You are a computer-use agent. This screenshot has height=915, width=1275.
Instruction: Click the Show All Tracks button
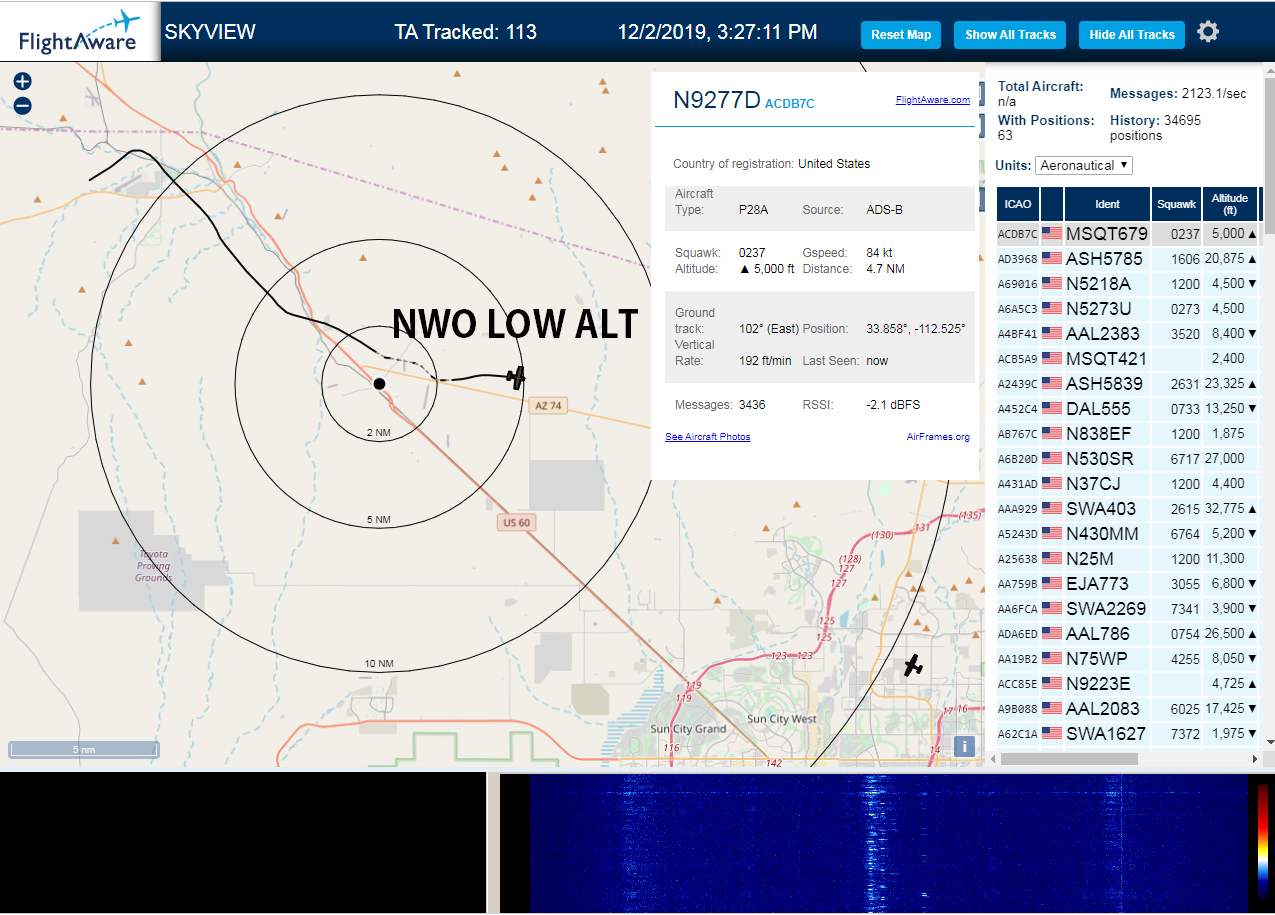click(1010, 35)
